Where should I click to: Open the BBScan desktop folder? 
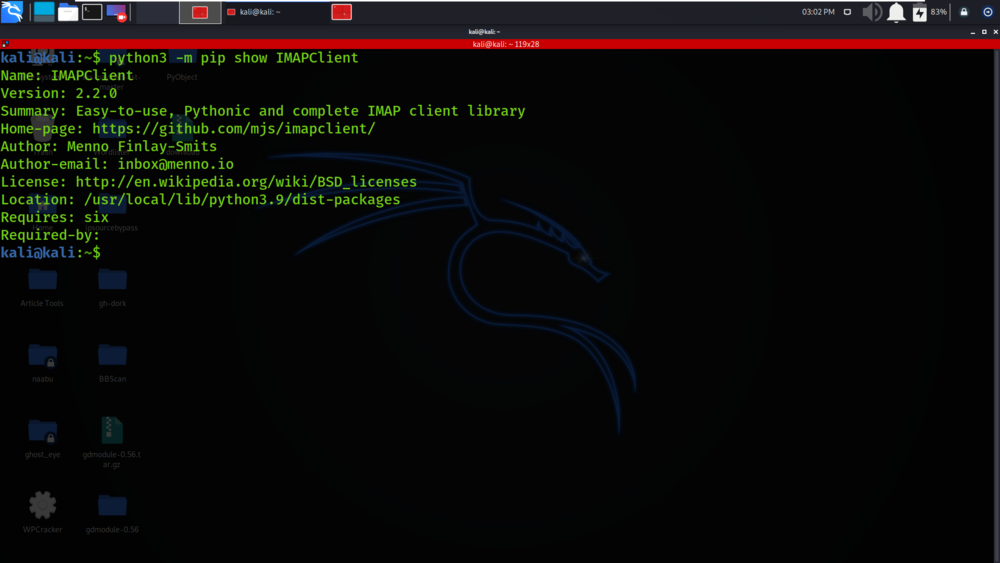coord(112,363)
